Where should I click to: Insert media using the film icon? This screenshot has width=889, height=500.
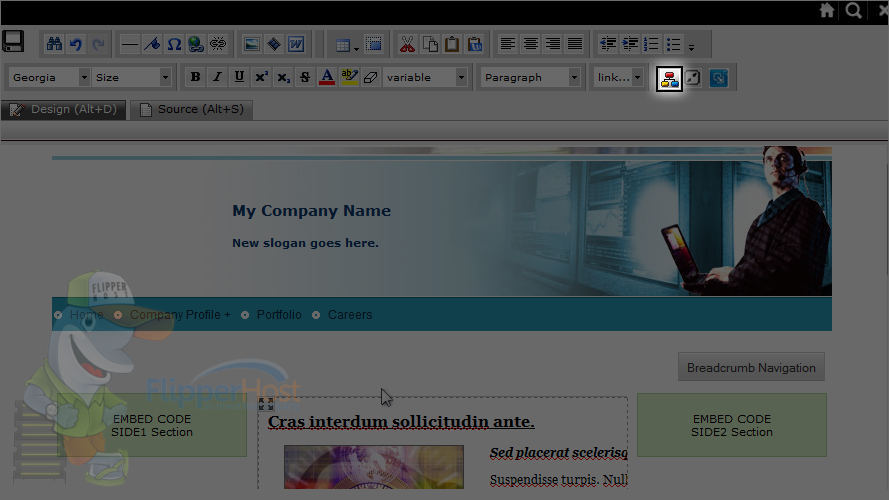[x=274, y=44]
